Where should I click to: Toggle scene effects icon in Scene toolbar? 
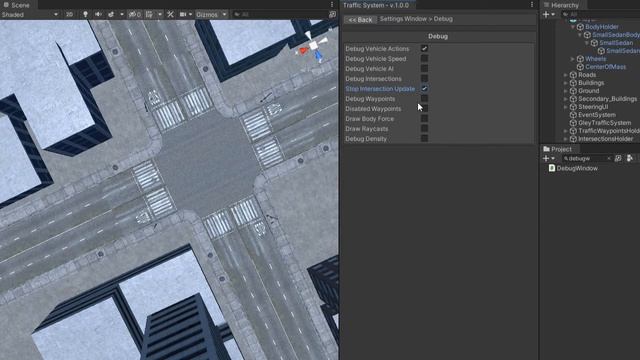(111, 14)
